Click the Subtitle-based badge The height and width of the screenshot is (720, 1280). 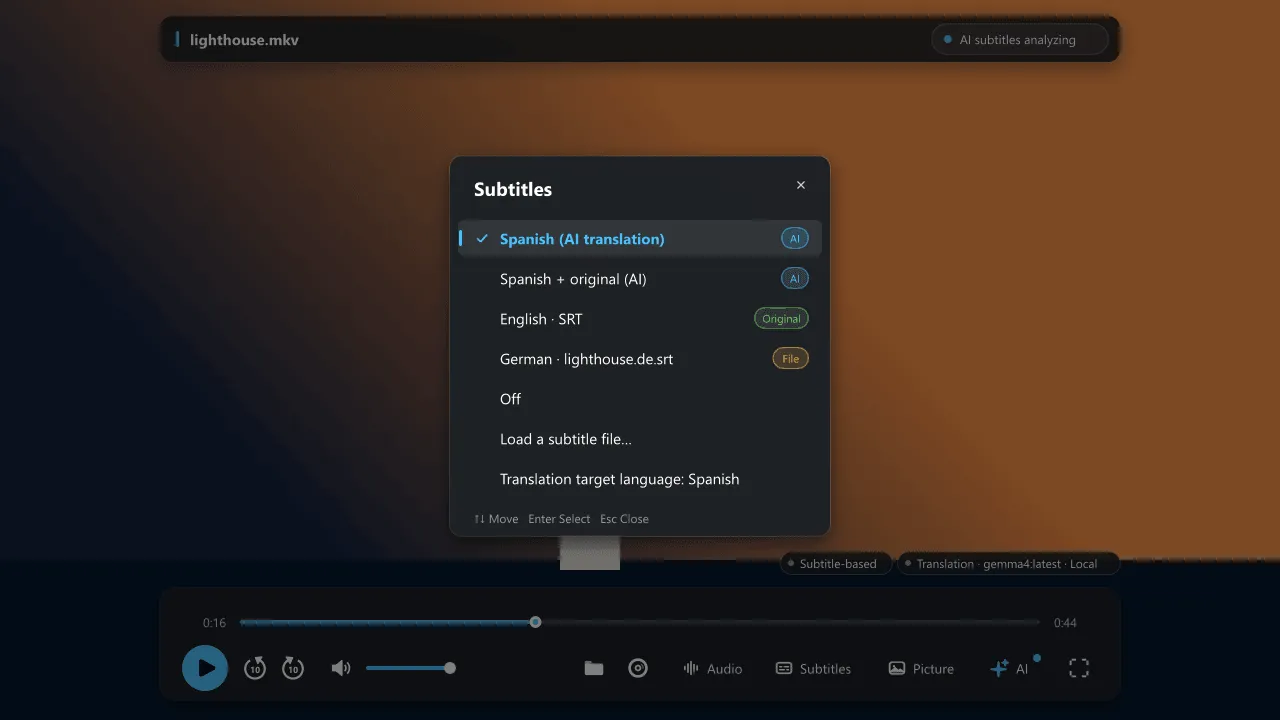click(x=836, y=564)
